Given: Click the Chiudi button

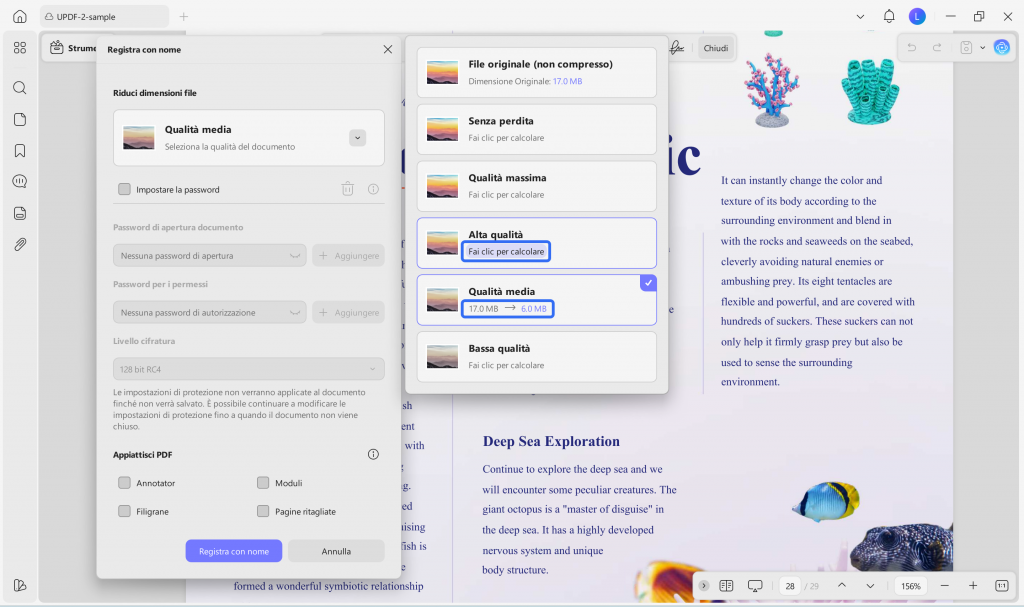Looking at the screenshot, I should 716,48.
